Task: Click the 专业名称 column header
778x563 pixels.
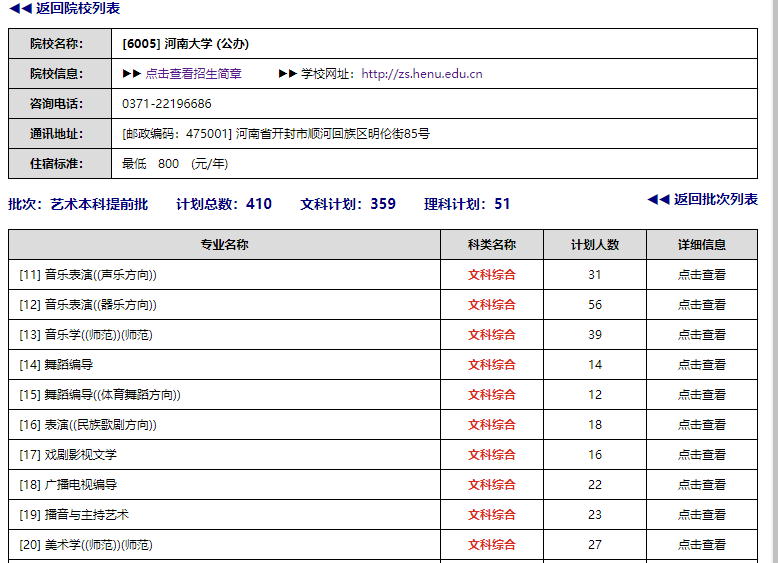Action: (224, 245)
